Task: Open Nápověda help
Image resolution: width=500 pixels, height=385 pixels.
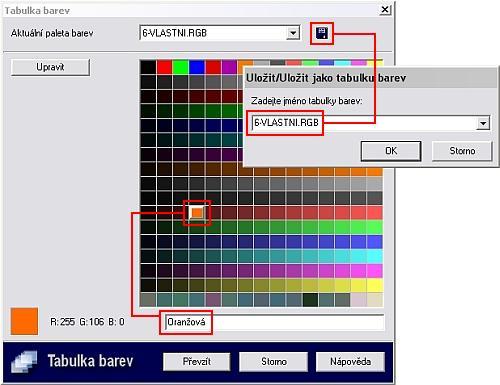Action: pyautogui.click(x=350, y=362)
